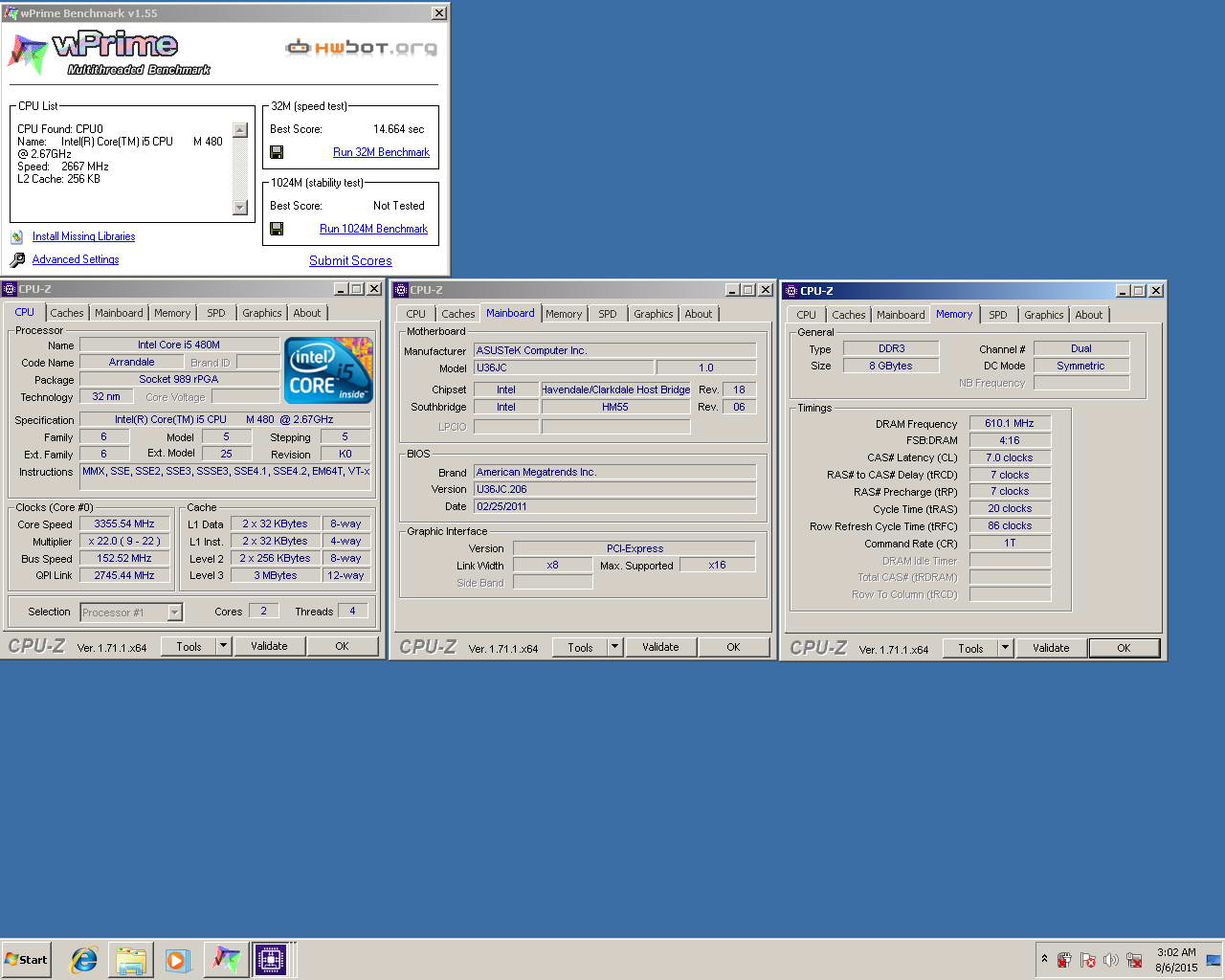Click the CPU List scrollbar up arrow
The width and height of the screenshot is (1225, 980).
click(x=240, y=130)
